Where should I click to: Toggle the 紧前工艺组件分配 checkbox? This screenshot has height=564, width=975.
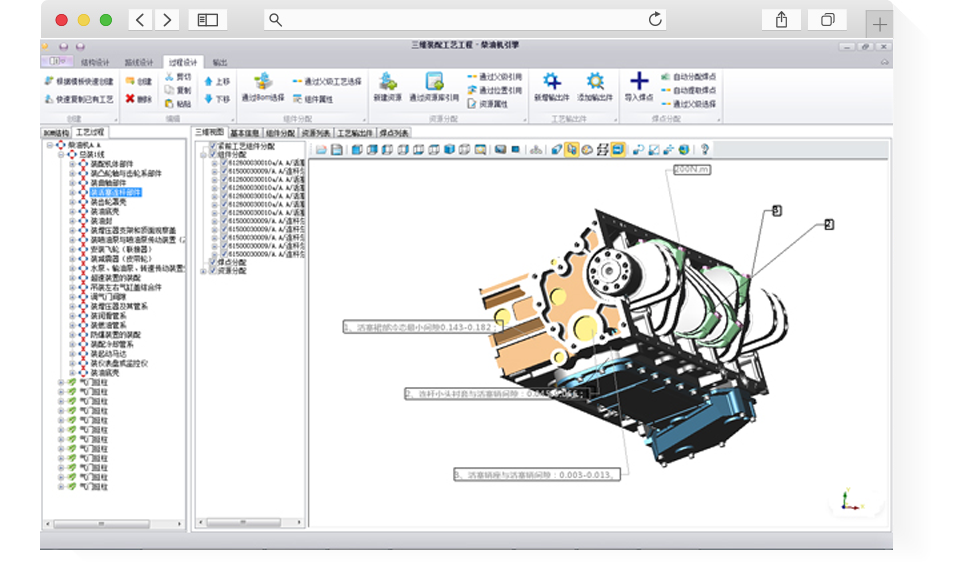point(213,145)
